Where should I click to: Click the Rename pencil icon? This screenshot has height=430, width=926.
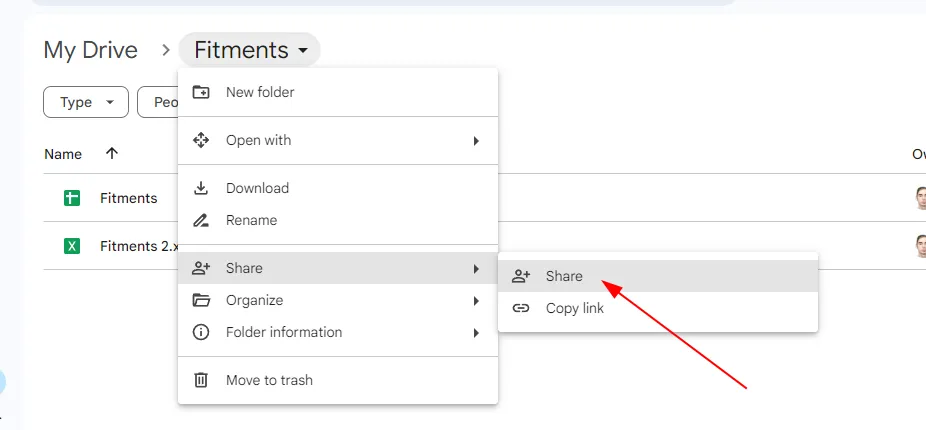pos(201,220)
